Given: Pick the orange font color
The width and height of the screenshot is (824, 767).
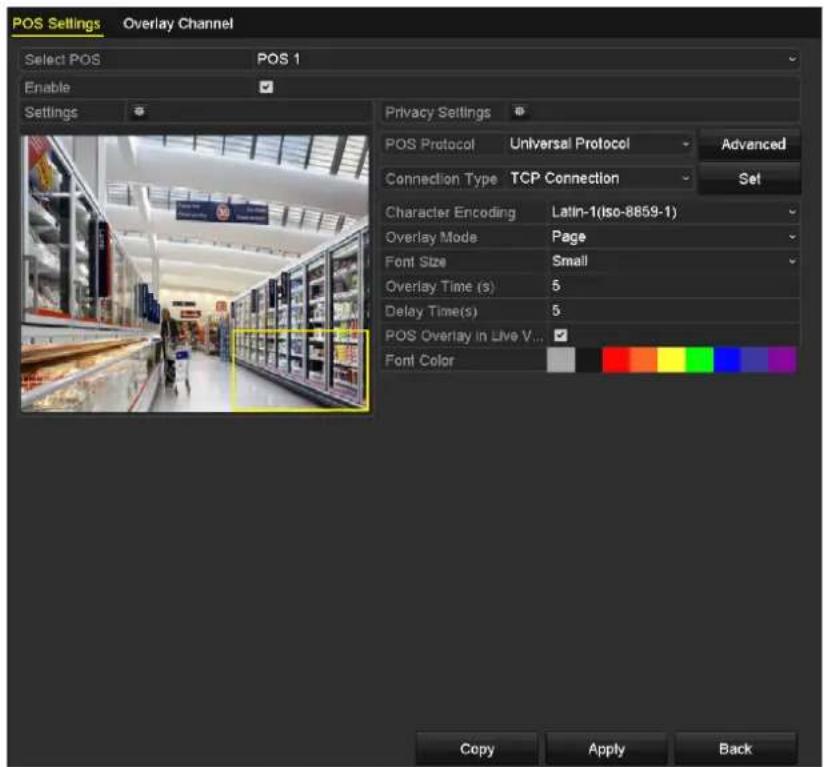Looking at the screenshot, I should point(643,360).
